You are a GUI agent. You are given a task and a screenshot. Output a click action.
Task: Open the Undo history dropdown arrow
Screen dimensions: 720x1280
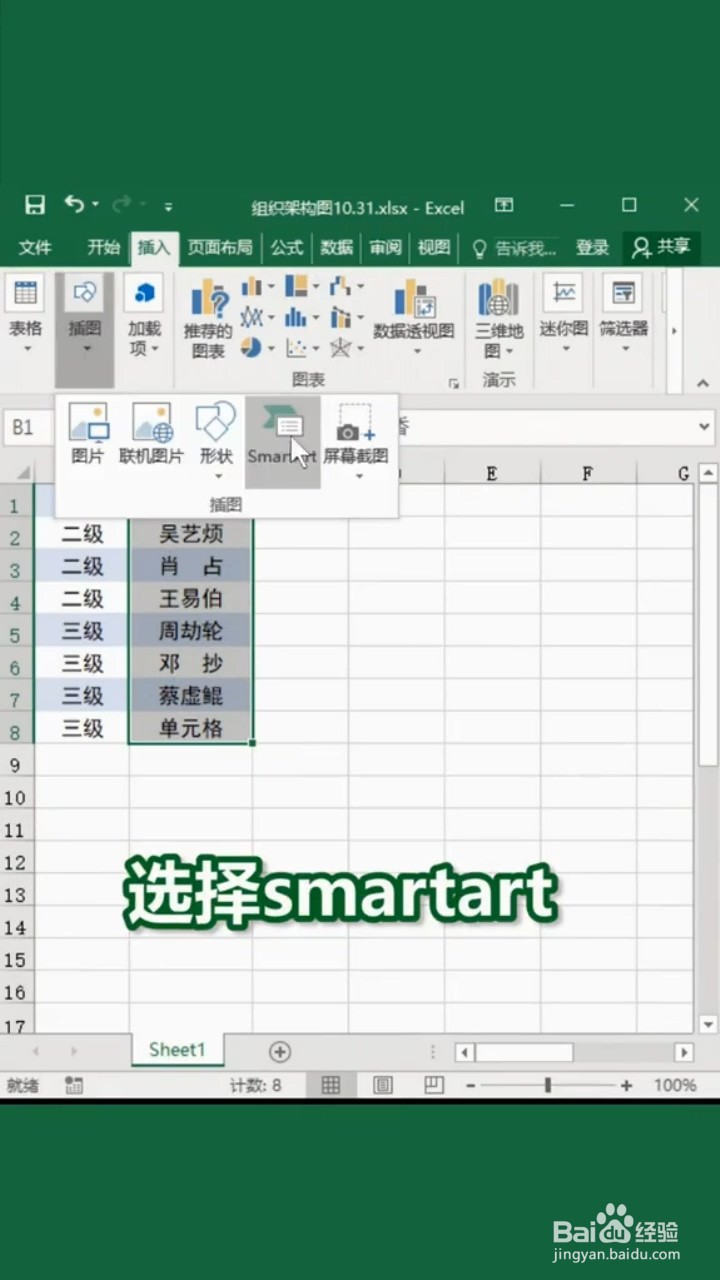pos(96,205)
